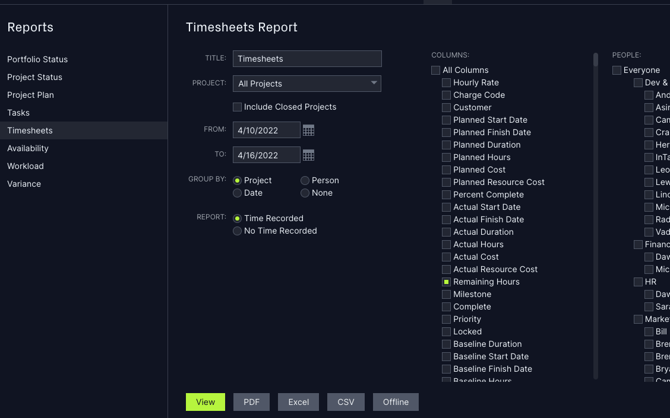This screenshot has width=670, height=418.
Task: Enable the Baseline Finish Date column
Action: click(446, 369)
